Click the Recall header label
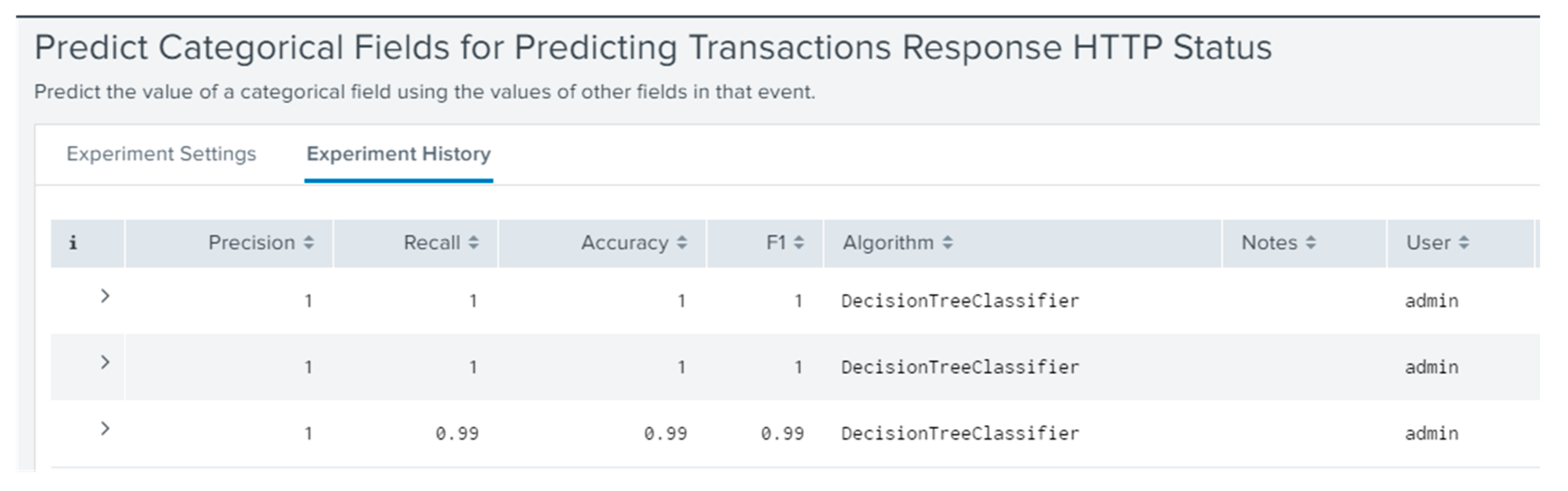 [431, 243]
